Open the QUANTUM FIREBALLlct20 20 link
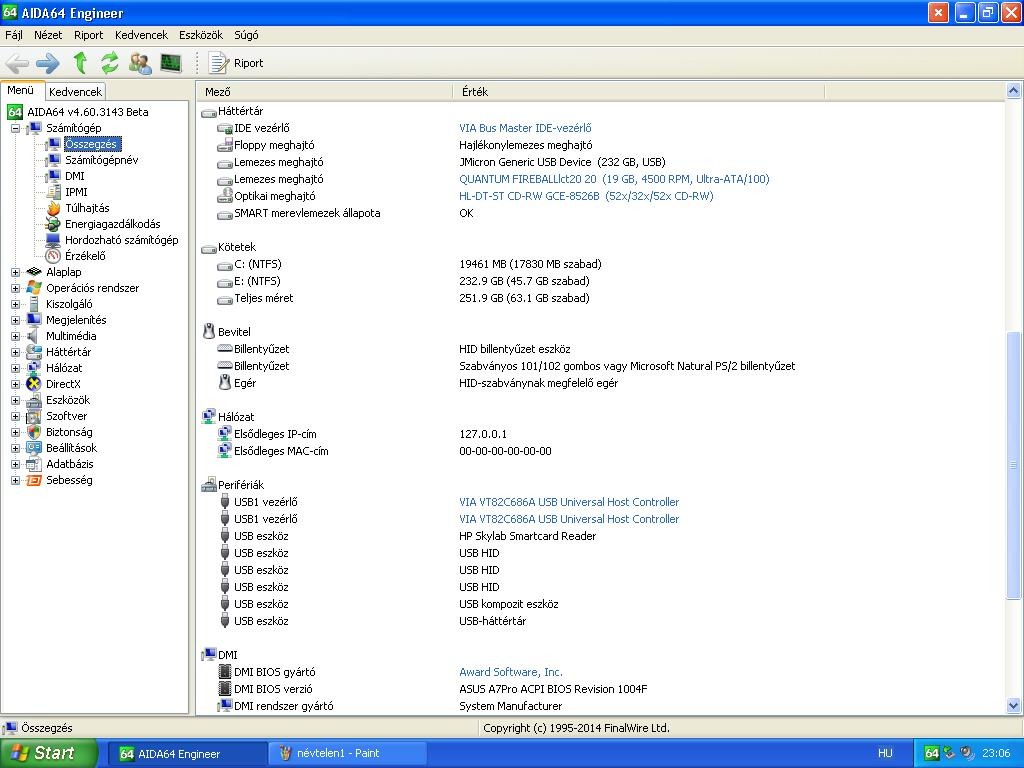1024x768 pixels. coord(614,179)
